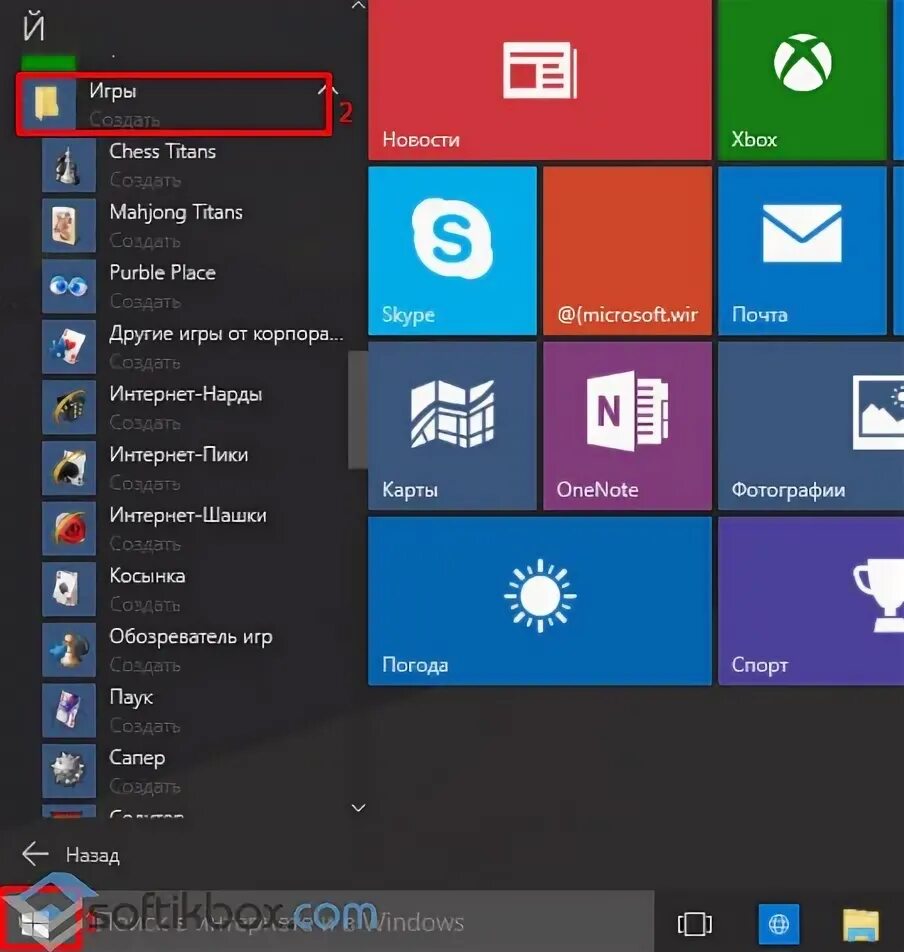Screen dimensions: 904x952
Task: Click the Игры folder icon
Action: click(x=49, y=103)
